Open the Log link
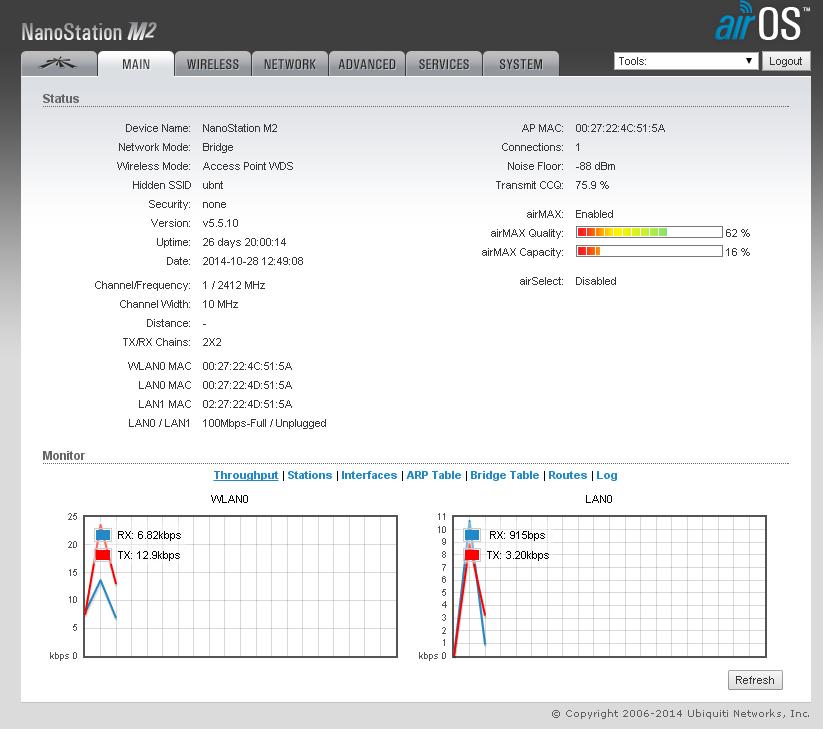Image resolution: width=823 pixels, height=729 pixels. coord(607,475)
